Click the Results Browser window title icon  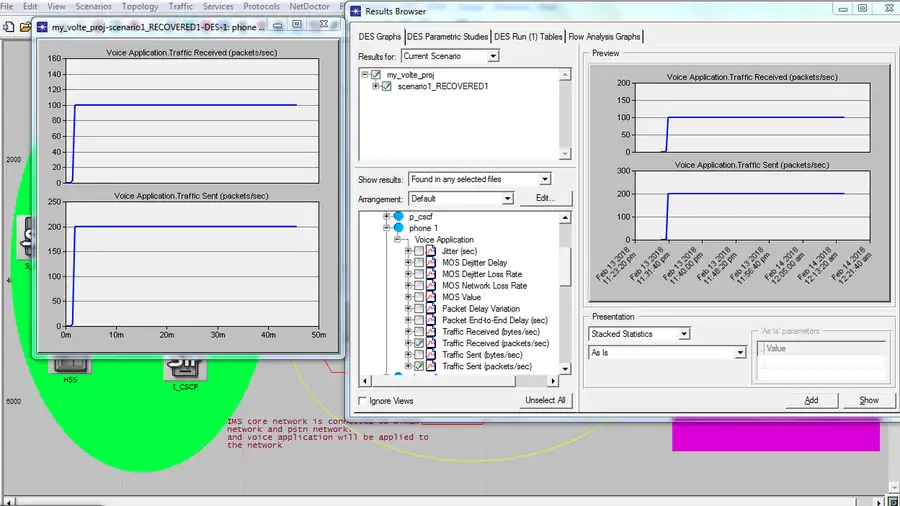356,11
